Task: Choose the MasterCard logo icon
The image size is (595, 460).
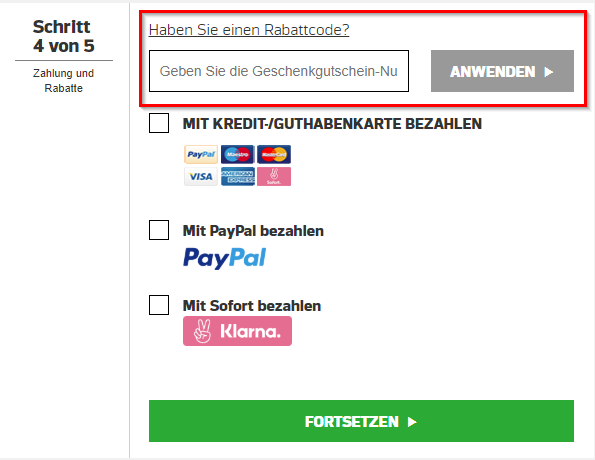Action: click(274, 154)
